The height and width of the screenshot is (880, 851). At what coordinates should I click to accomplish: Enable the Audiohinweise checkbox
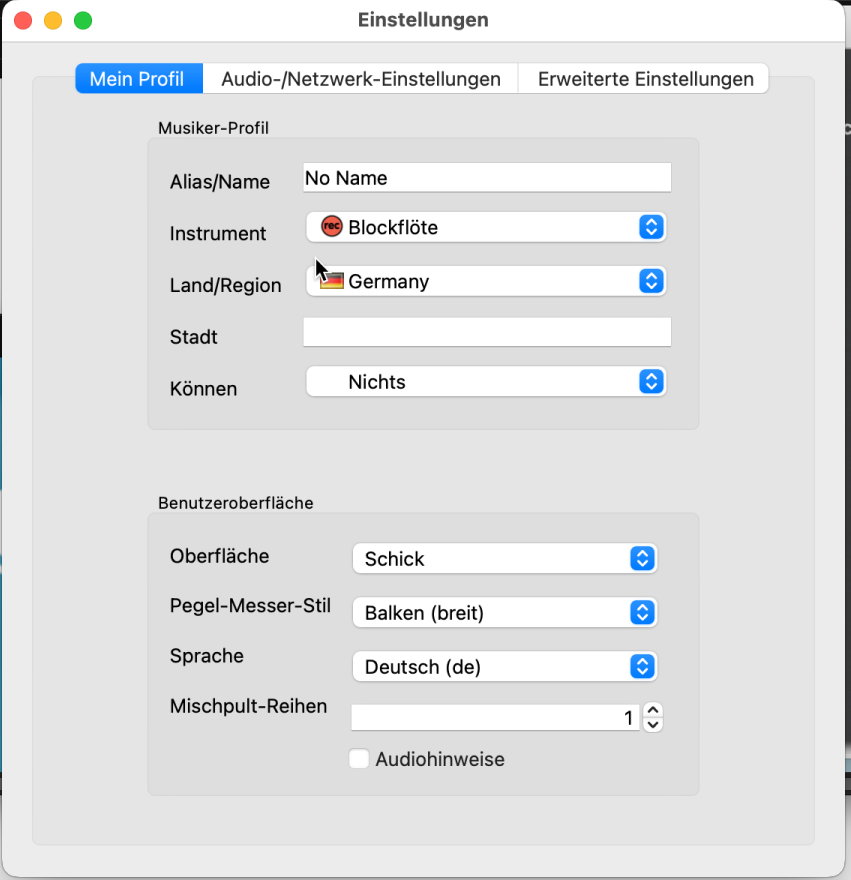[359, 759]
